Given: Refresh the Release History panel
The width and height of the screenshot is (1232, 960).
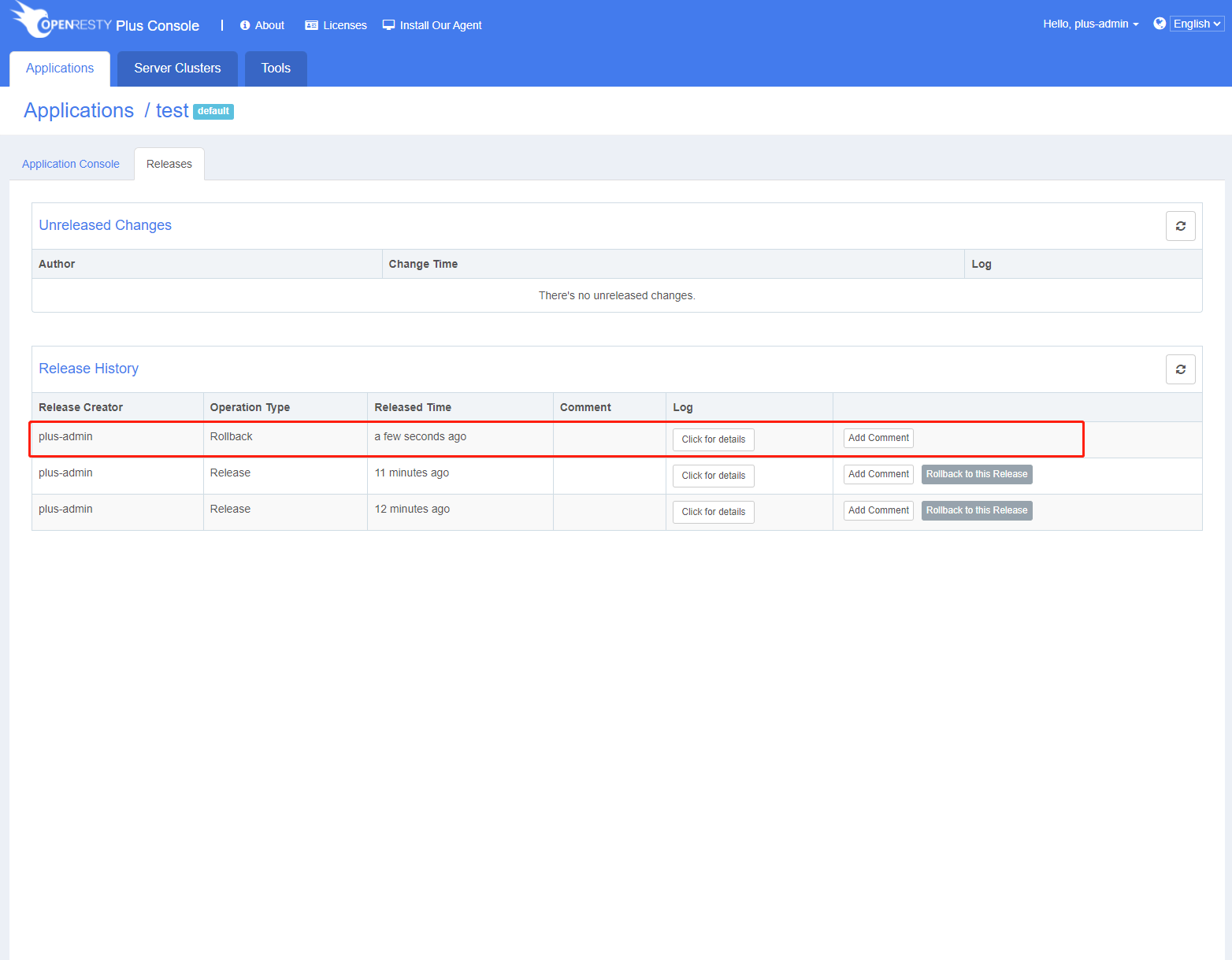Looking at the screenshot, I should click(1181, 369).
